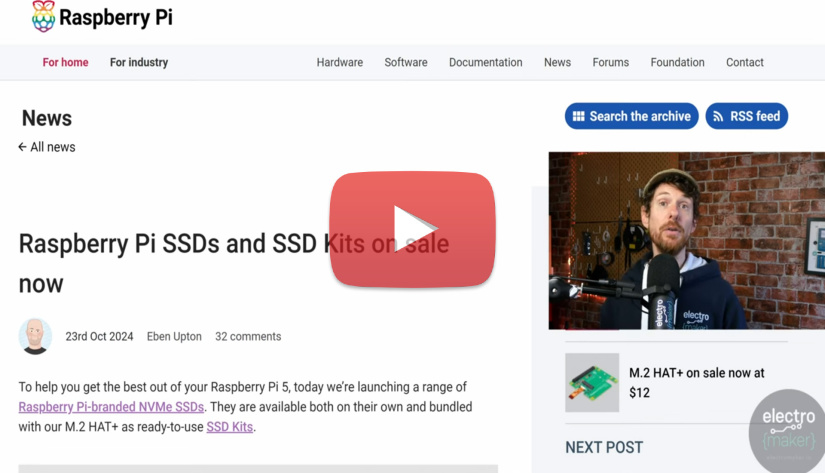This screenshot has width=825, height=473.
Task: Go back via All news link
Action: tap(47, 147)
